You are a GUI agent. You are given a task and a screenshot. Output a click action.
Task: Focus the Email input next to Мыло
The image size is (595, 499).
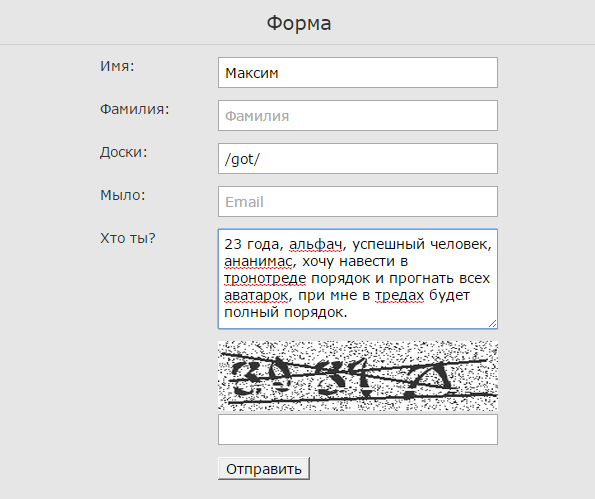tap(358, 201)
